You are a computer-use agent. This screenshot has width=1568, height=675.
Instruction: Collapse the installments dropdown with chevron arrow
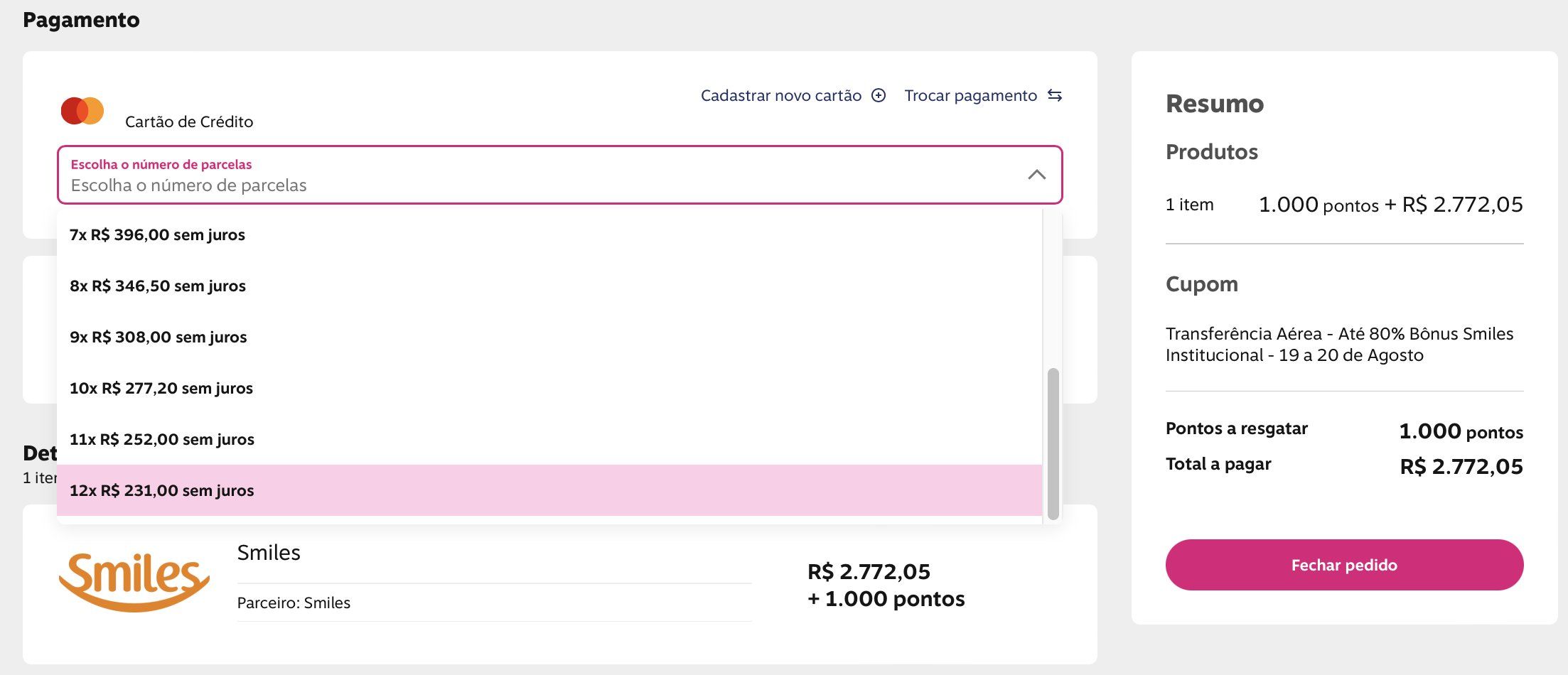pos(1036,175)
